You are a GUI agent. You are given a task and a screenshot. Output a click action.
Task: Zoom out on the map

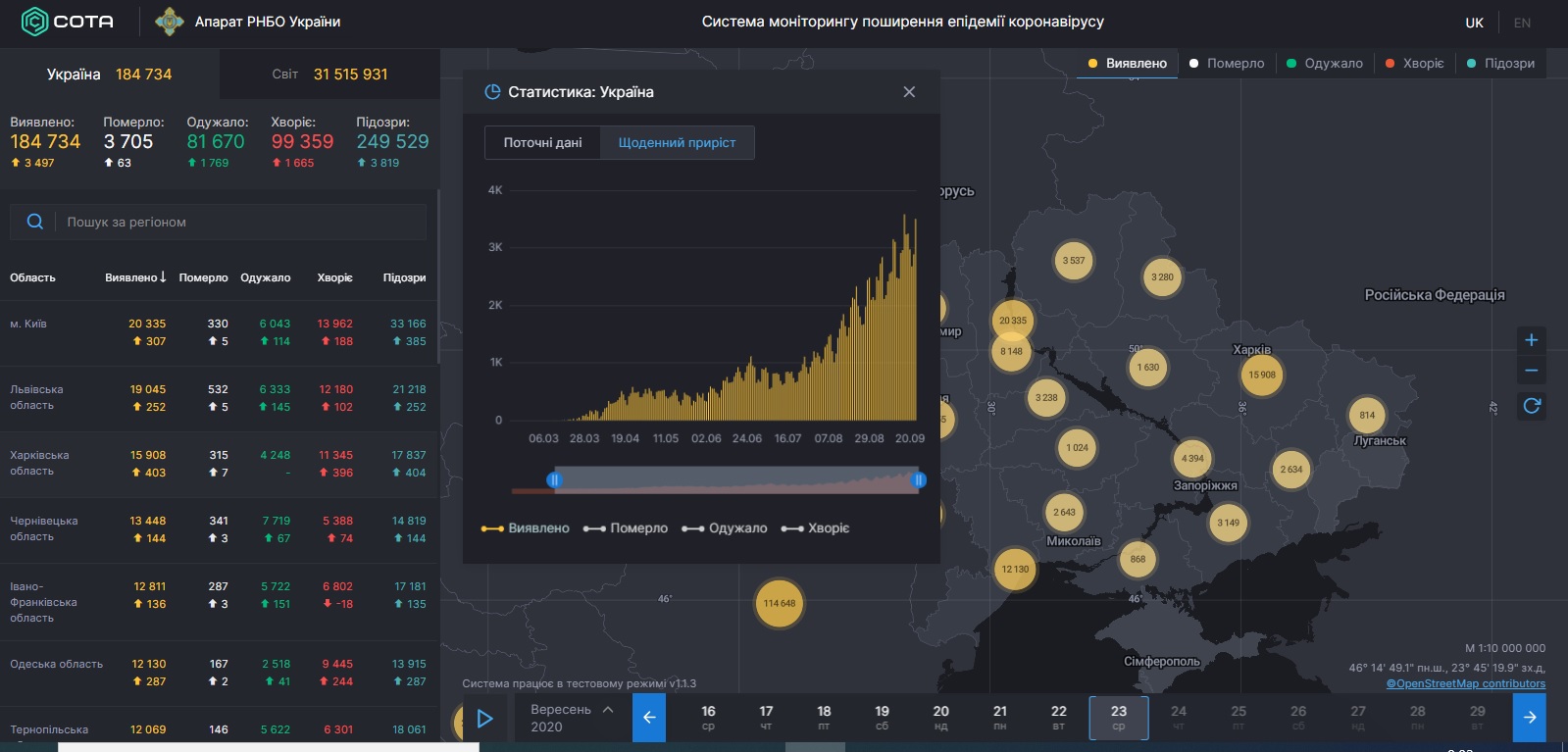point(1531,372)
